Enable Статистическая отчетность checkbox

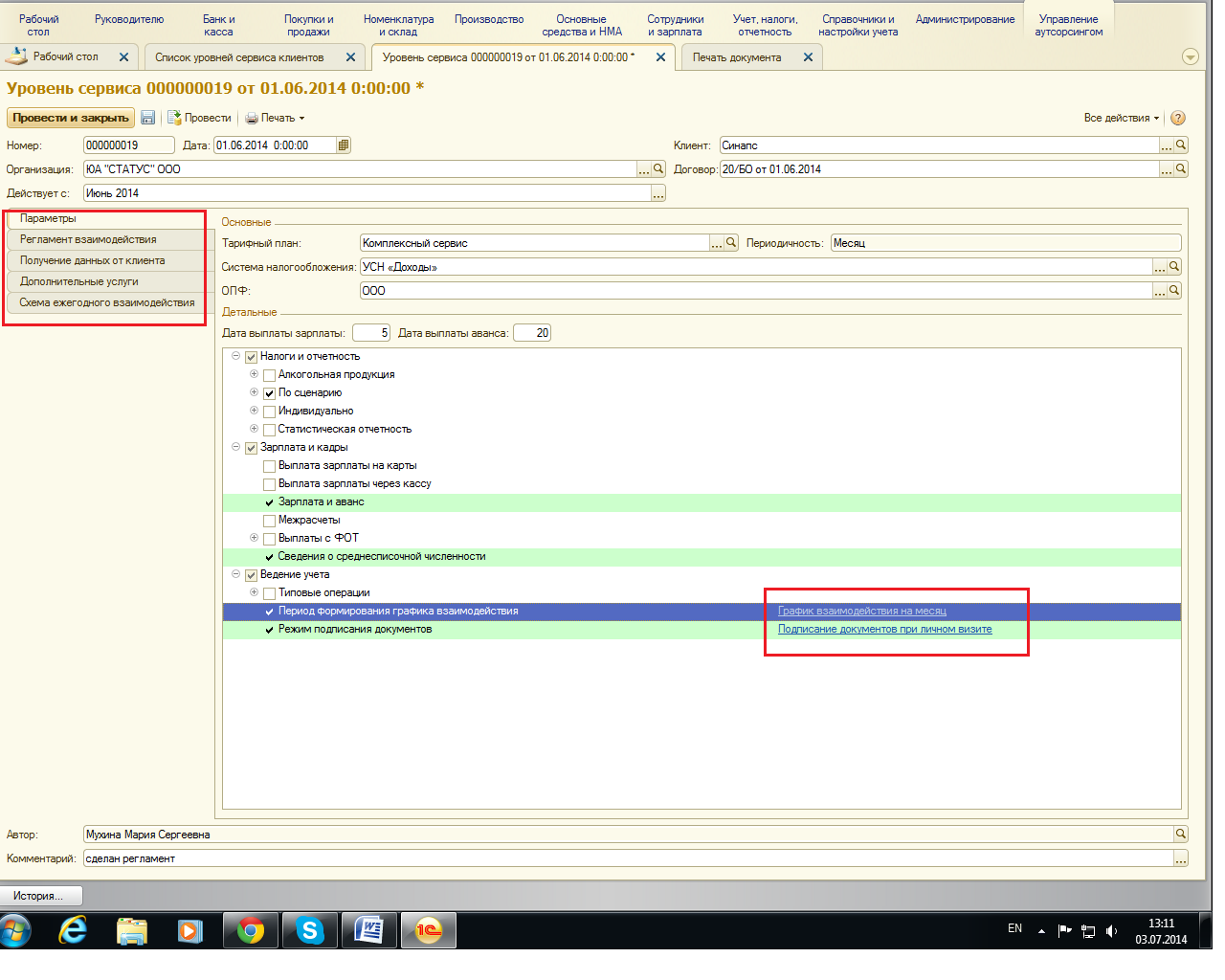coord(270,430)
